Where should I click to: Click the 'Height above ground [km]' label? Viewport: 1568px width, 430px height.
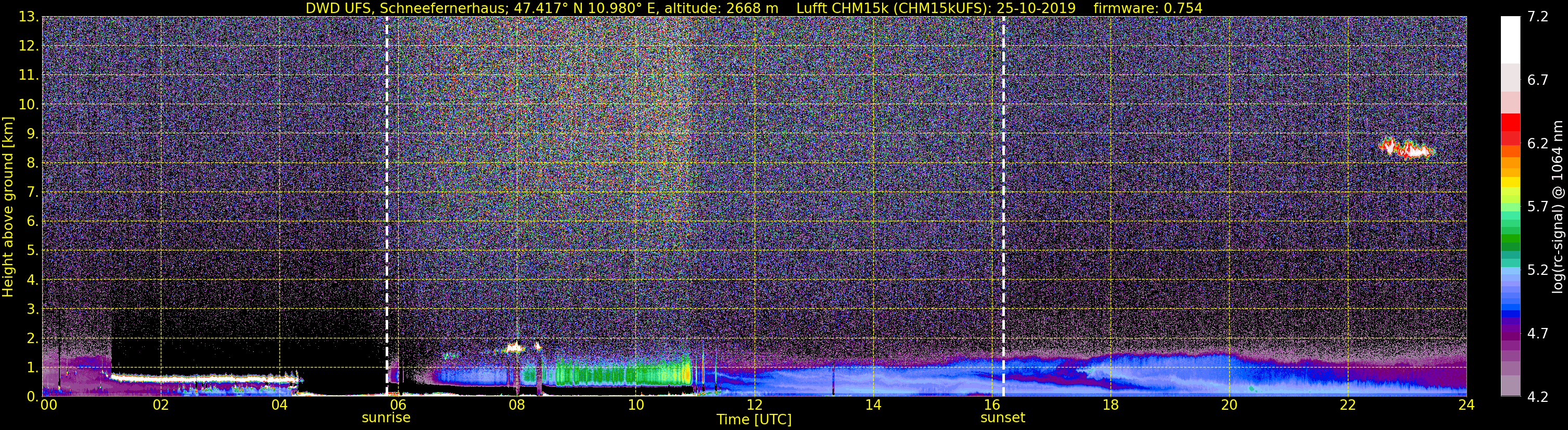(8, 207)
